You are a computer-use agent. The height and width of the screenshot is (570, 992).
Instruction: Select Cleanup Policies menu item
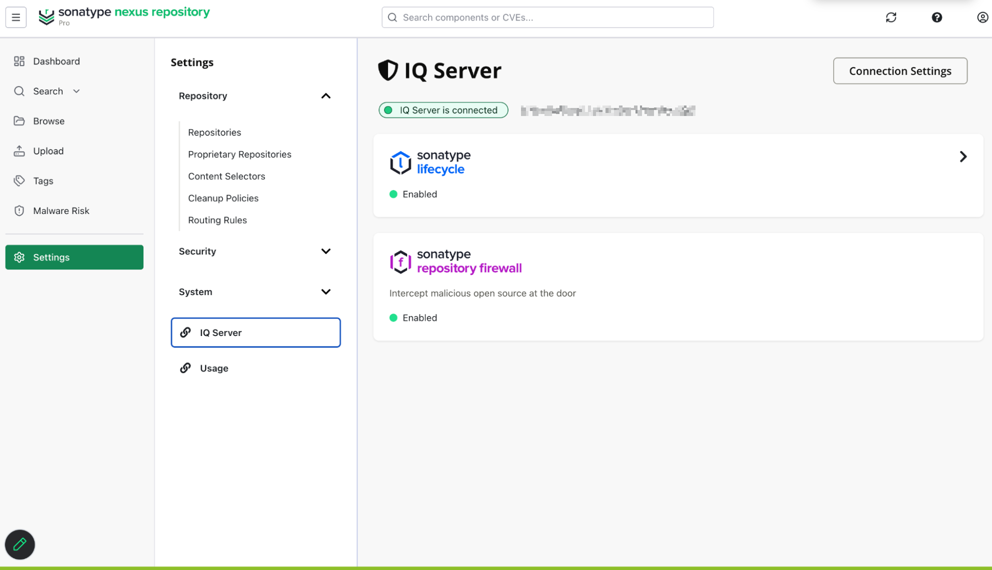223,198
